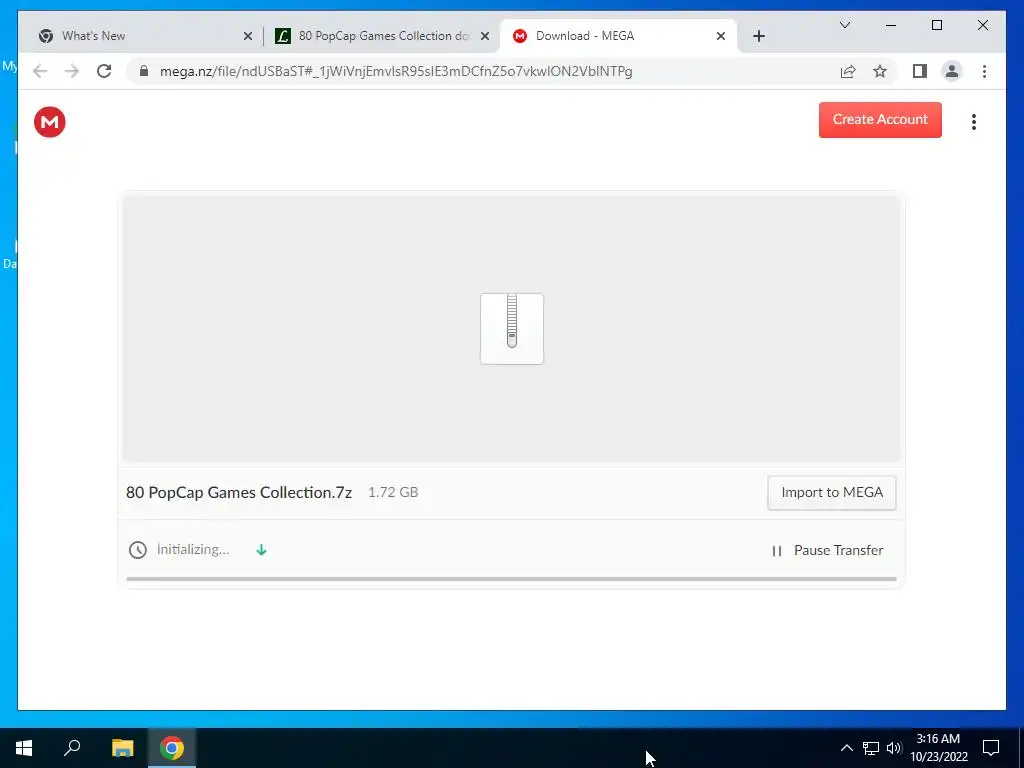The width and height of the screenshot is (1024, 768).
Task: Open File Explorer from taskbar
Action: [122, 748]
